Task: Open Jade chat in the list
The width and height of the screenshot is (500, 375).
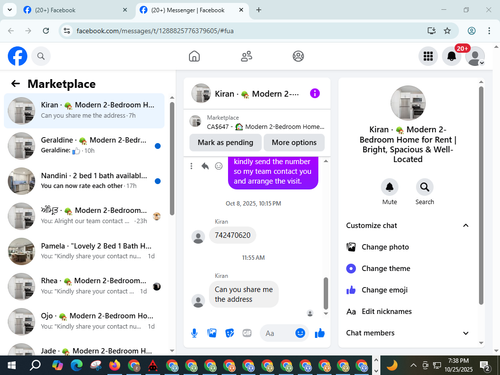Action: [84, 348]
